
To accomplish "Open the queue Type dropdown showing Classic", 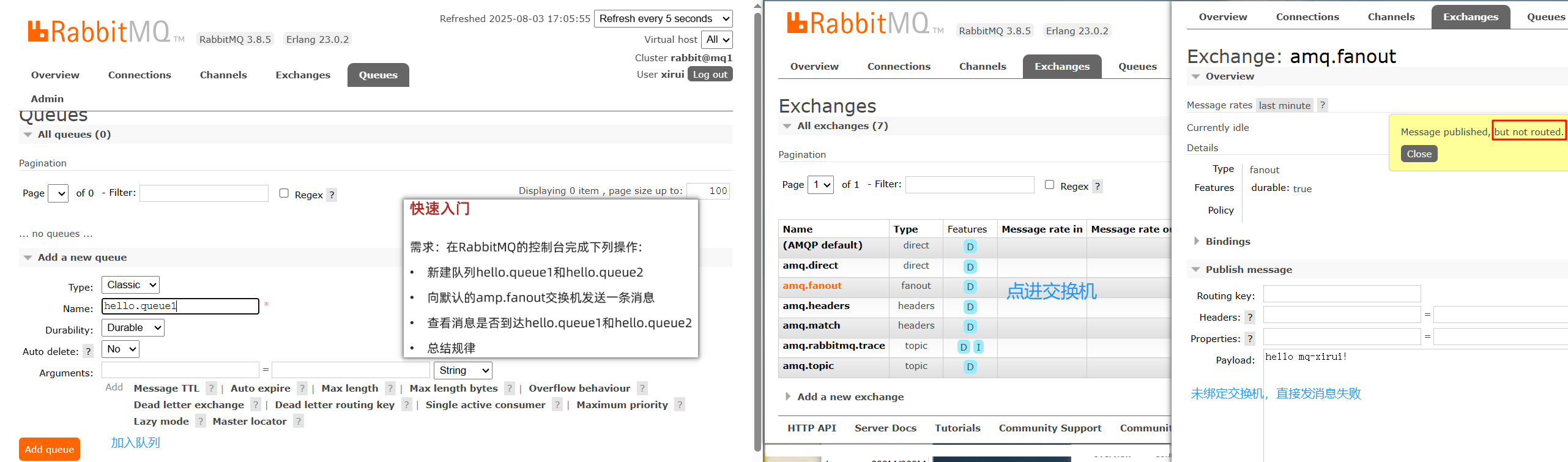I will [x=131, y=285].
